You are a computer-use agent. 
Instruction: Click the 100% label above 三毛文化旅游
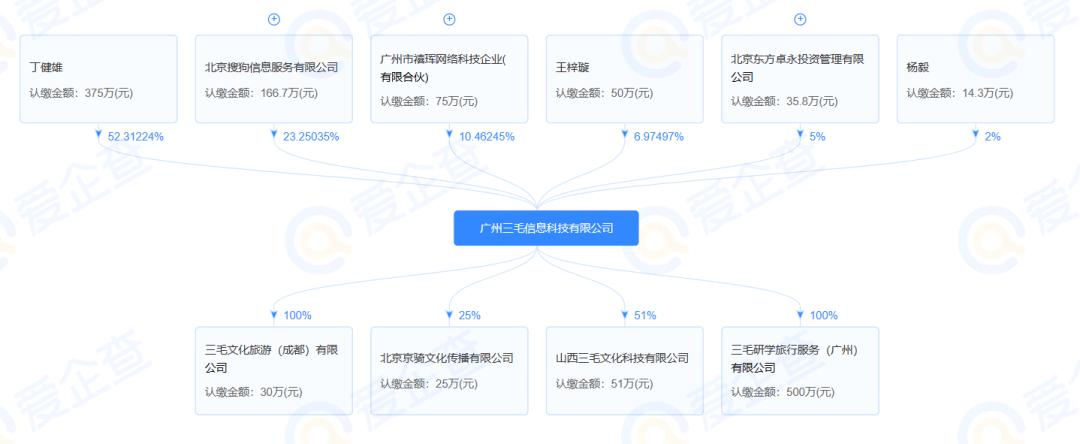298,315
